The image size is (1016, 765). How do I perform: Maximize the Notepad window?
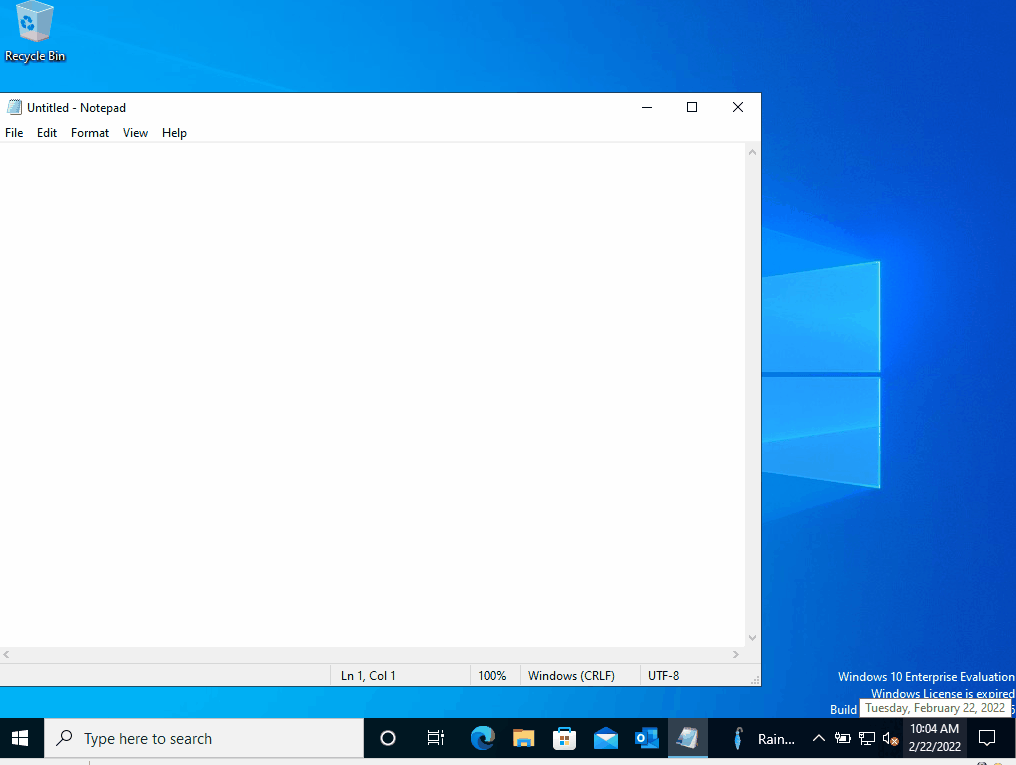click(x=692, y=108)
